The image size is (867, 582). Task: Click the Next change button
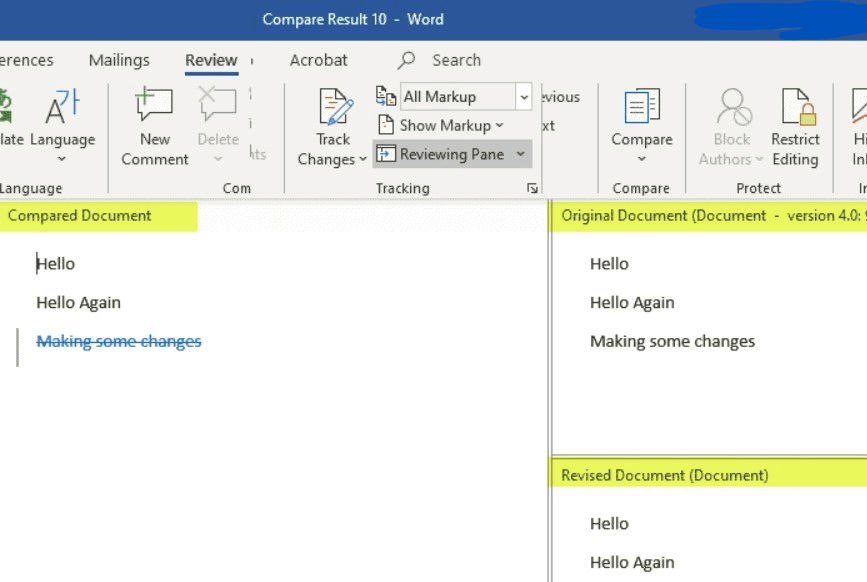pos(548,125)
